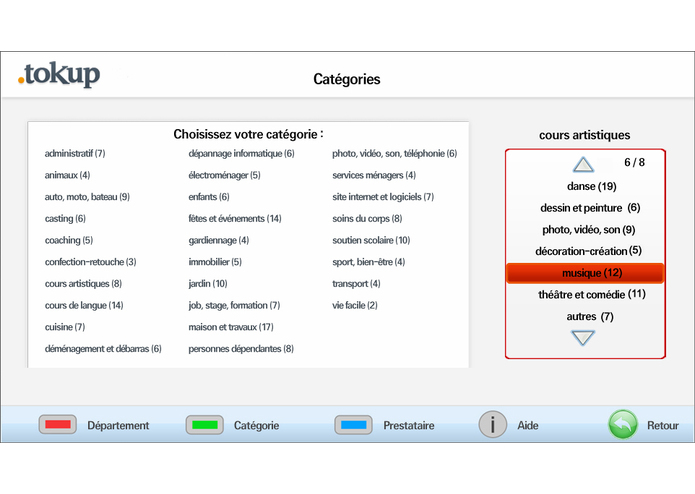Open cours de langue (14)
Image resolution: width=695 pixels, height=494 pixels.
pyautogui.click(x=84, y=305)
